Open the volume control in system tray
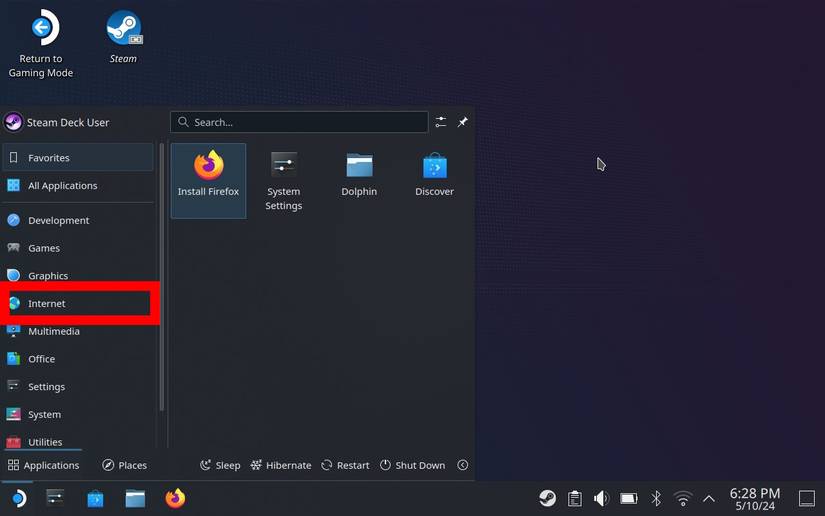825x516 pixels. pos(601,498)
